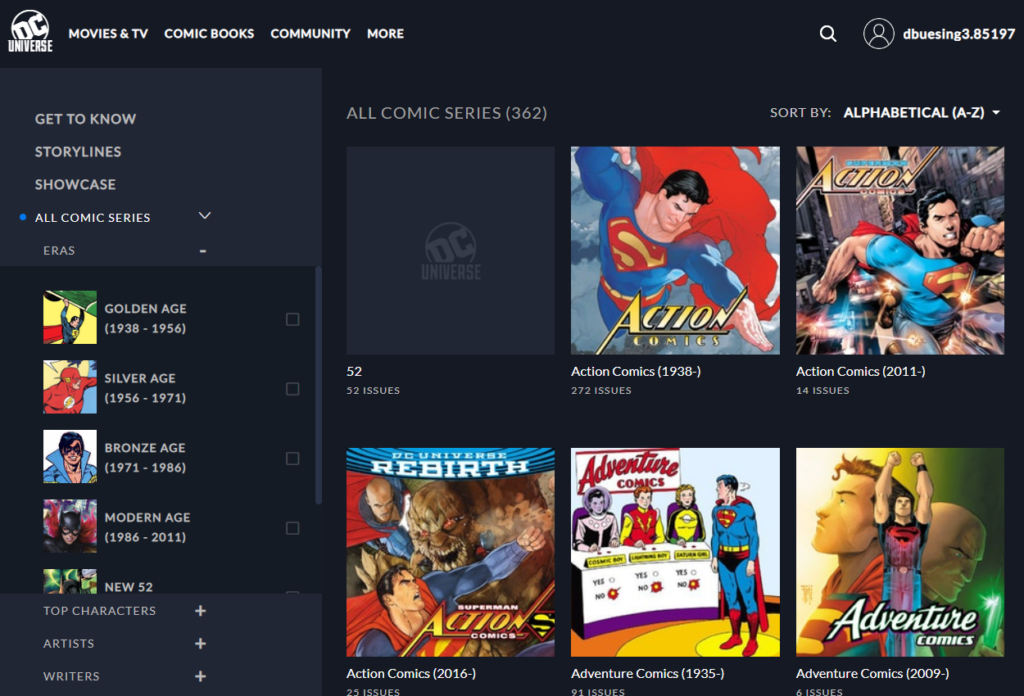The height and width of the screenshot is (696, 1024).
Task: Check the Bronze Age (1971 - 1986) checkbox
Action: [x=293, y=458]
